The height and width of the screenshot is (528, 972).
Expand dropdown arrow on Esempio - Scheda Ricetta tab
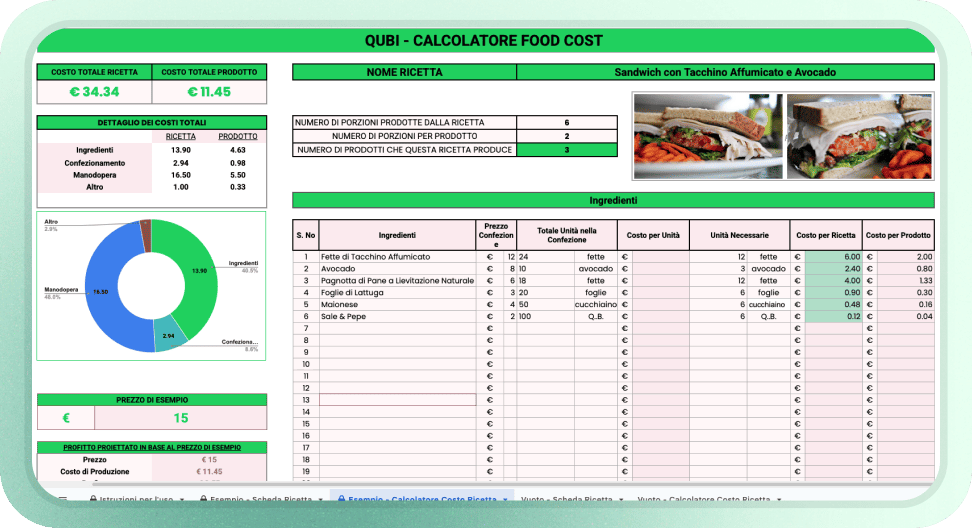pyautogui.click(x=318, y=498)
